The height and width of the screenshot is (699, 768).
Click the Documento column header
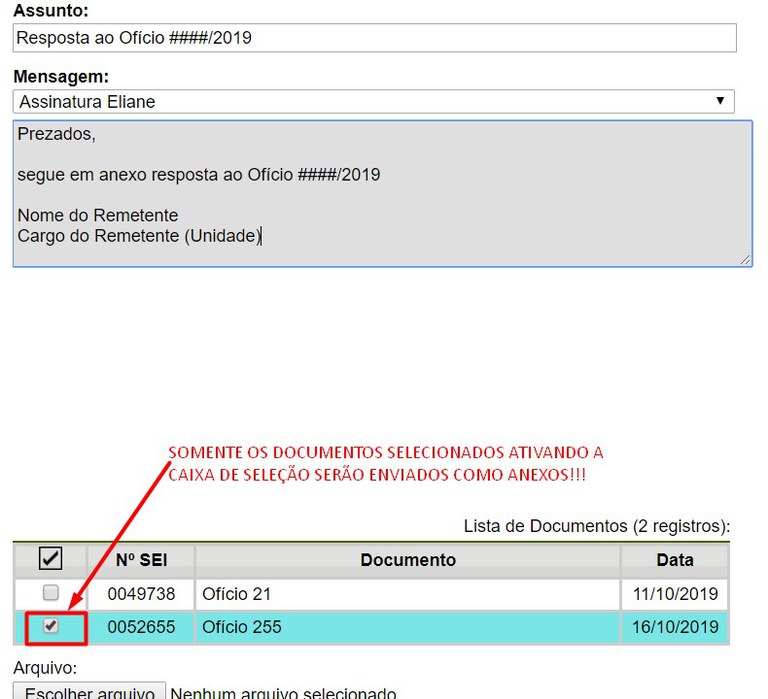click(408, 560)
